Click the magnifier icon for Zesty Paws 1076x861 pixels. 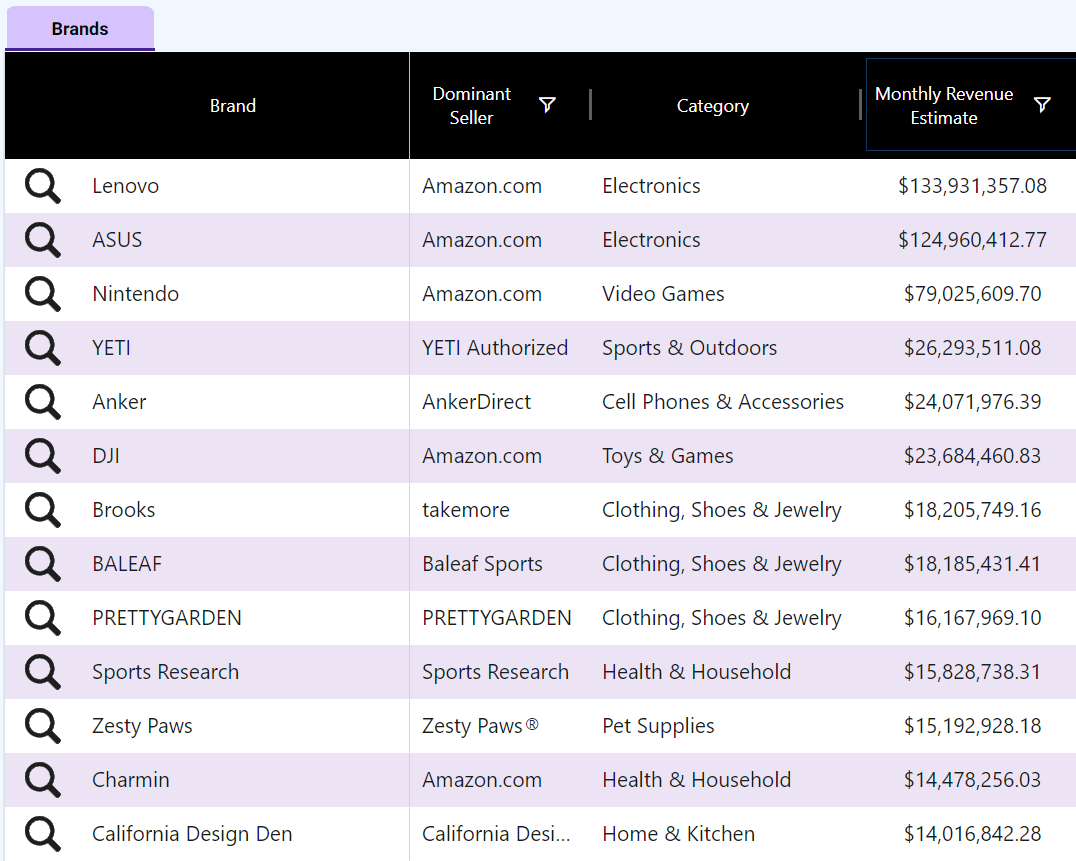click(x=43, y=726)
